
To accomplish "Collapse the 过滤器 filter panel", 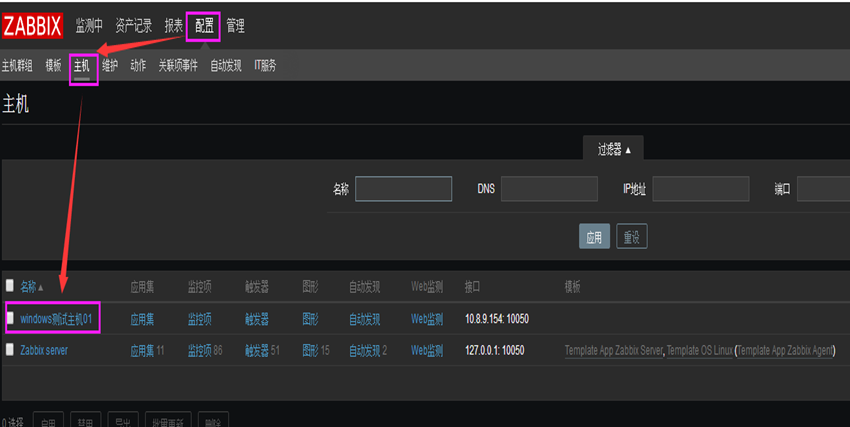I will click(x=614, y=149).
